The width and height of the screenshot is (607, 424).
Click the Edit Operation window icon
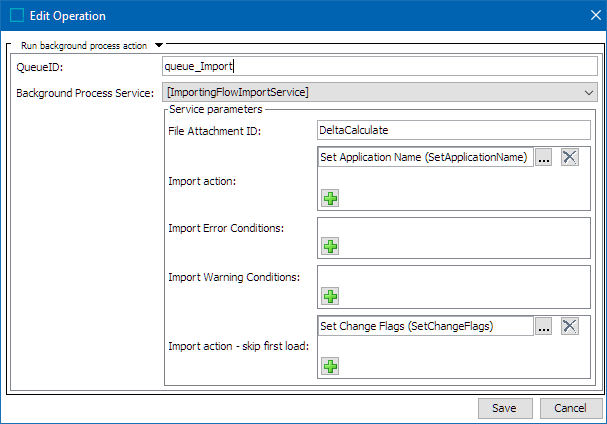click(x=17, y=15)
